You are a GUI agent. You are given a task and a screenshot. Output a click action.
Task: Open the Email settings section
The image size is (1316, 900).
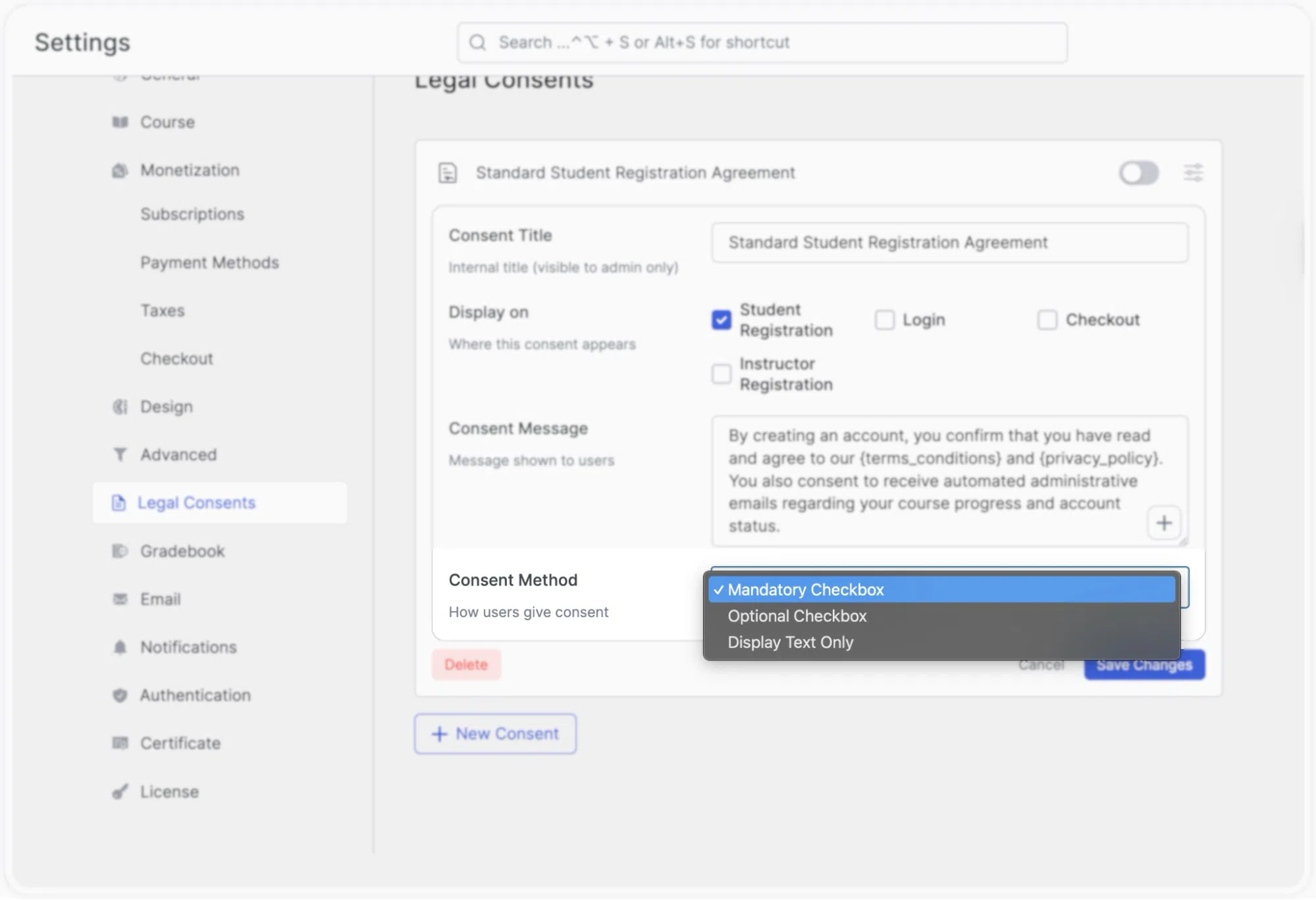[x=161, y=599]
